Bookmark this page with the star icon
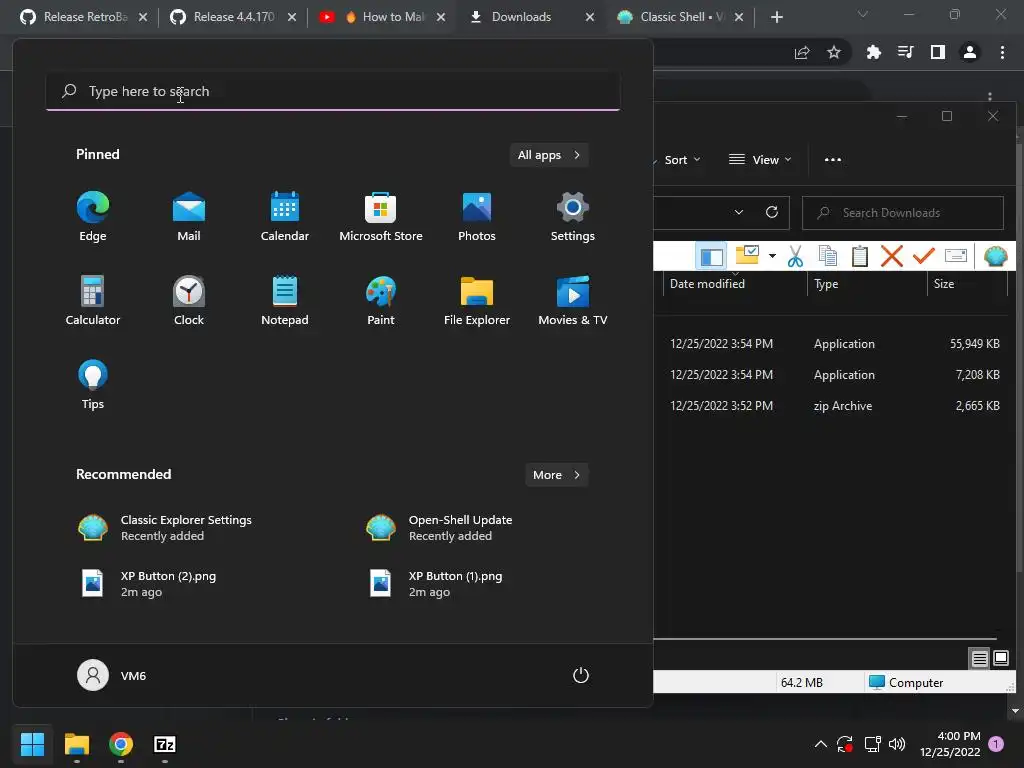Screen dimensions: 1024x768 (834, 52)
